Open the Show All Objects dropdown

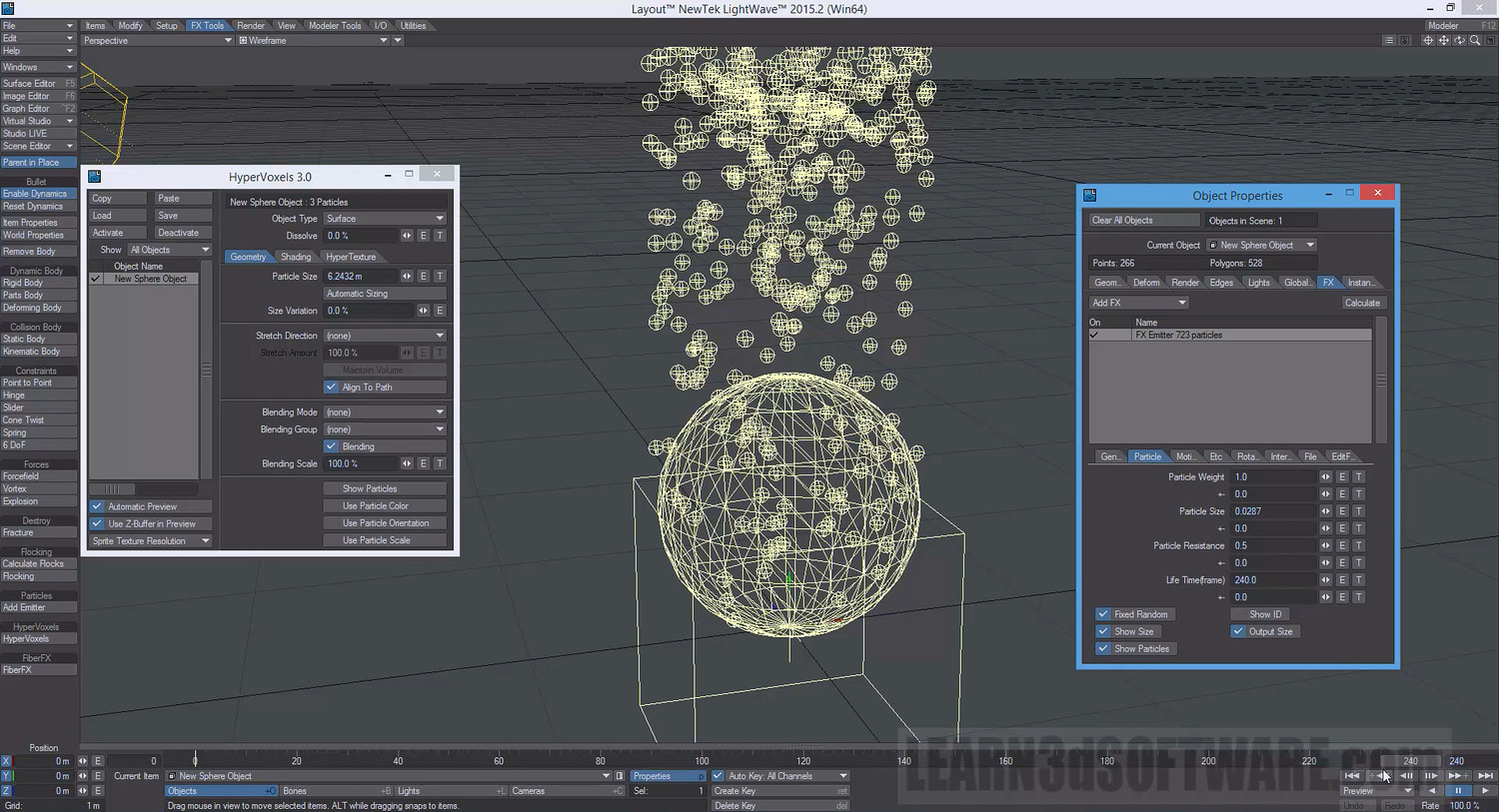(x=169, y=250)
